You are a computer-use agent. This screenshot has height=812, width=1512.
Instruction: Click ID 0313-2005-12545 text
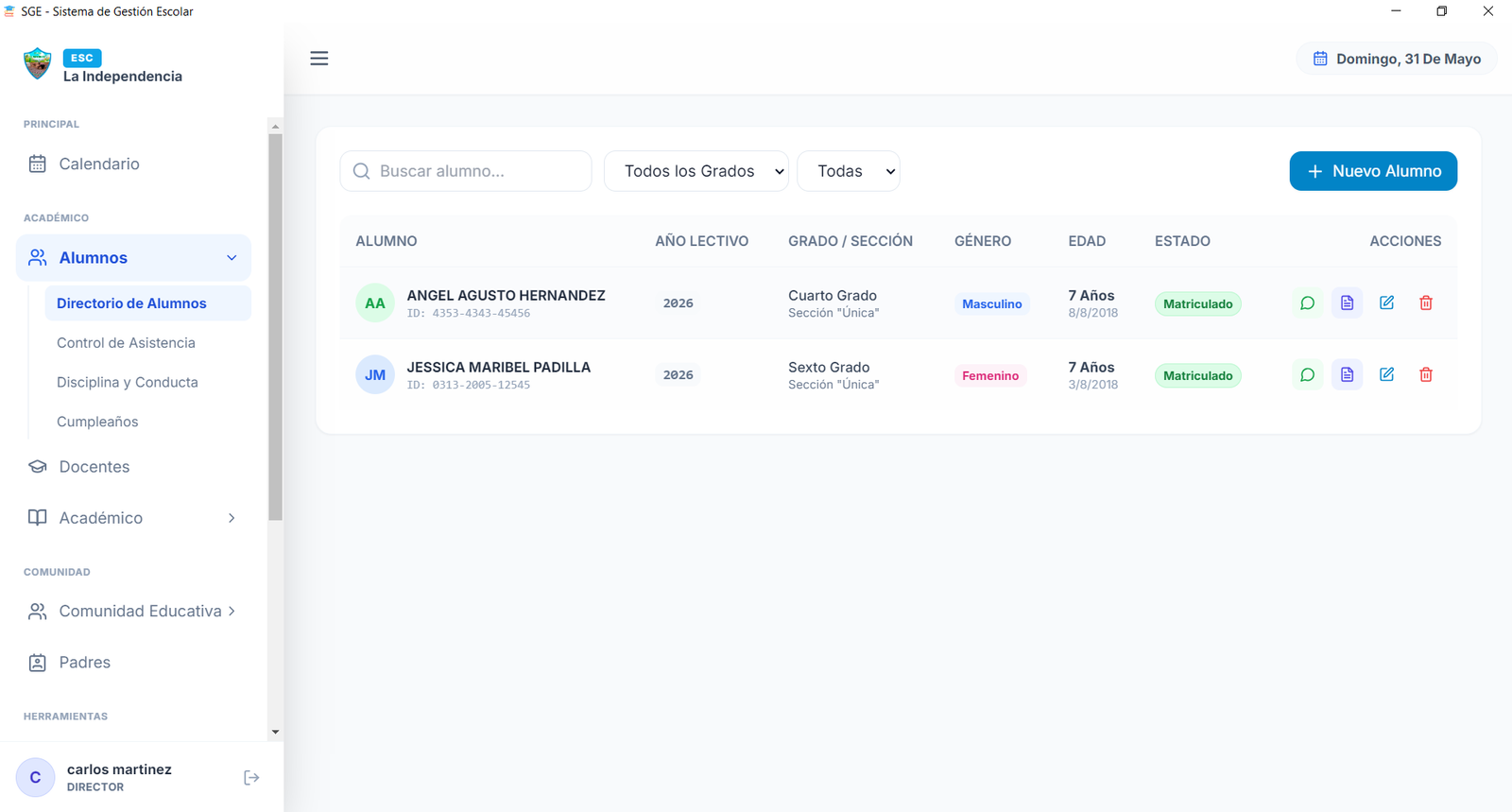tap(469, 386)
